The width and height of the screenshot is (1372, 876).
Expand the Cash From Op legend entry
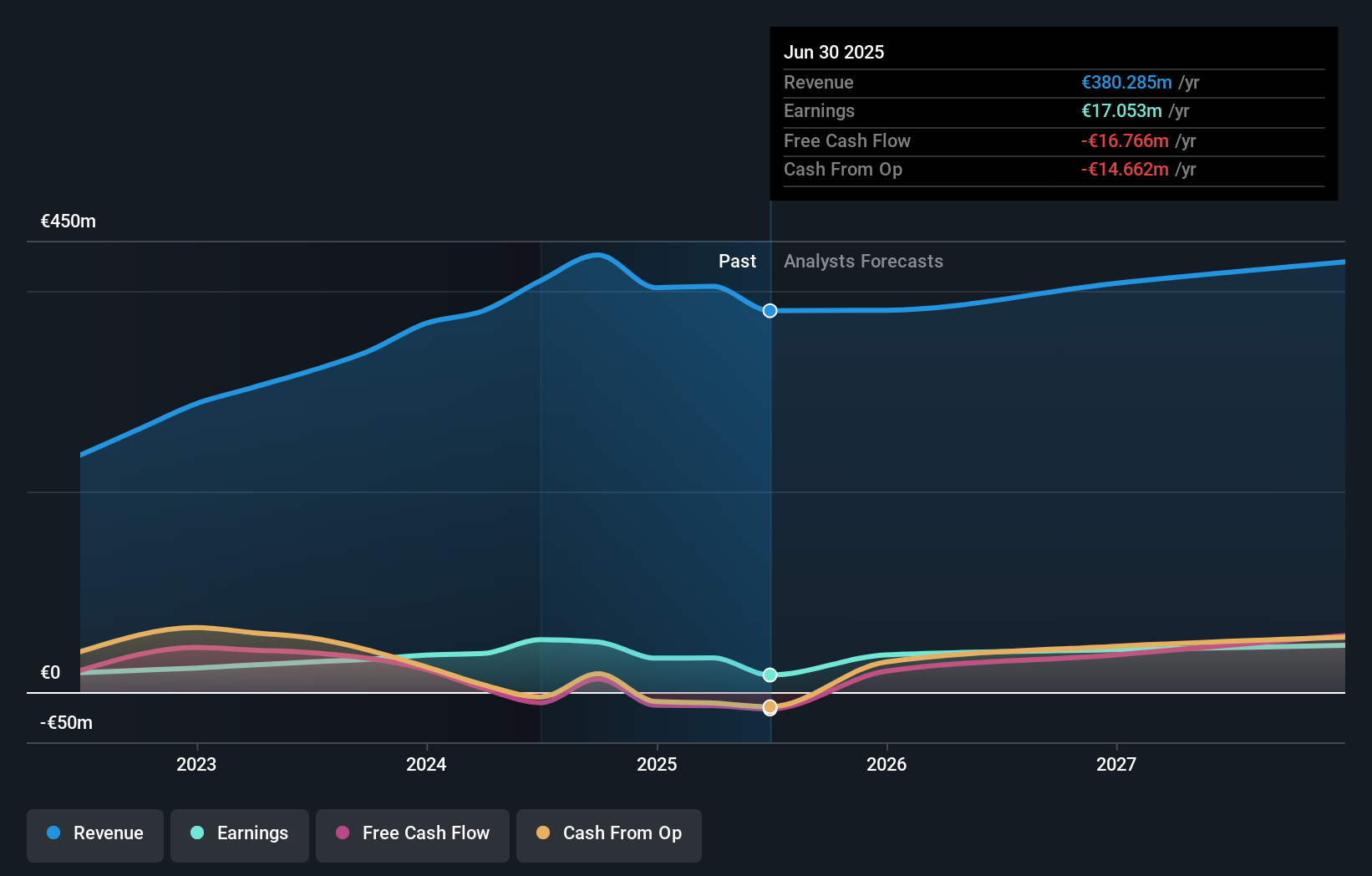pos(608,833)
